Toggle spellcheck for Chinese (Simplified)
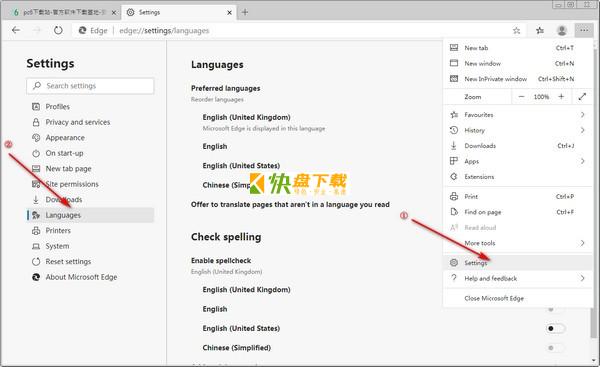 pos(555,348)
